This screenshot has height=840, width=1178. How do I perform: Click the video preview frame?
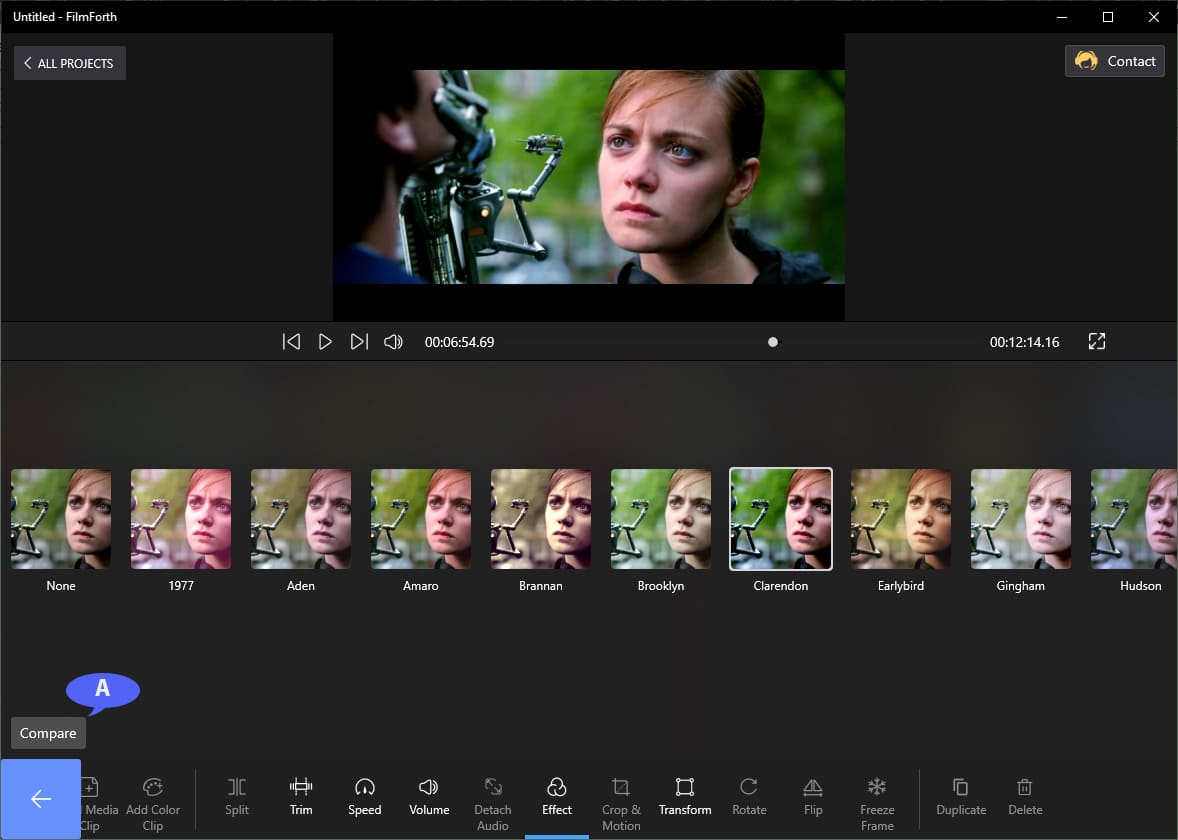(x=589, y=177)
